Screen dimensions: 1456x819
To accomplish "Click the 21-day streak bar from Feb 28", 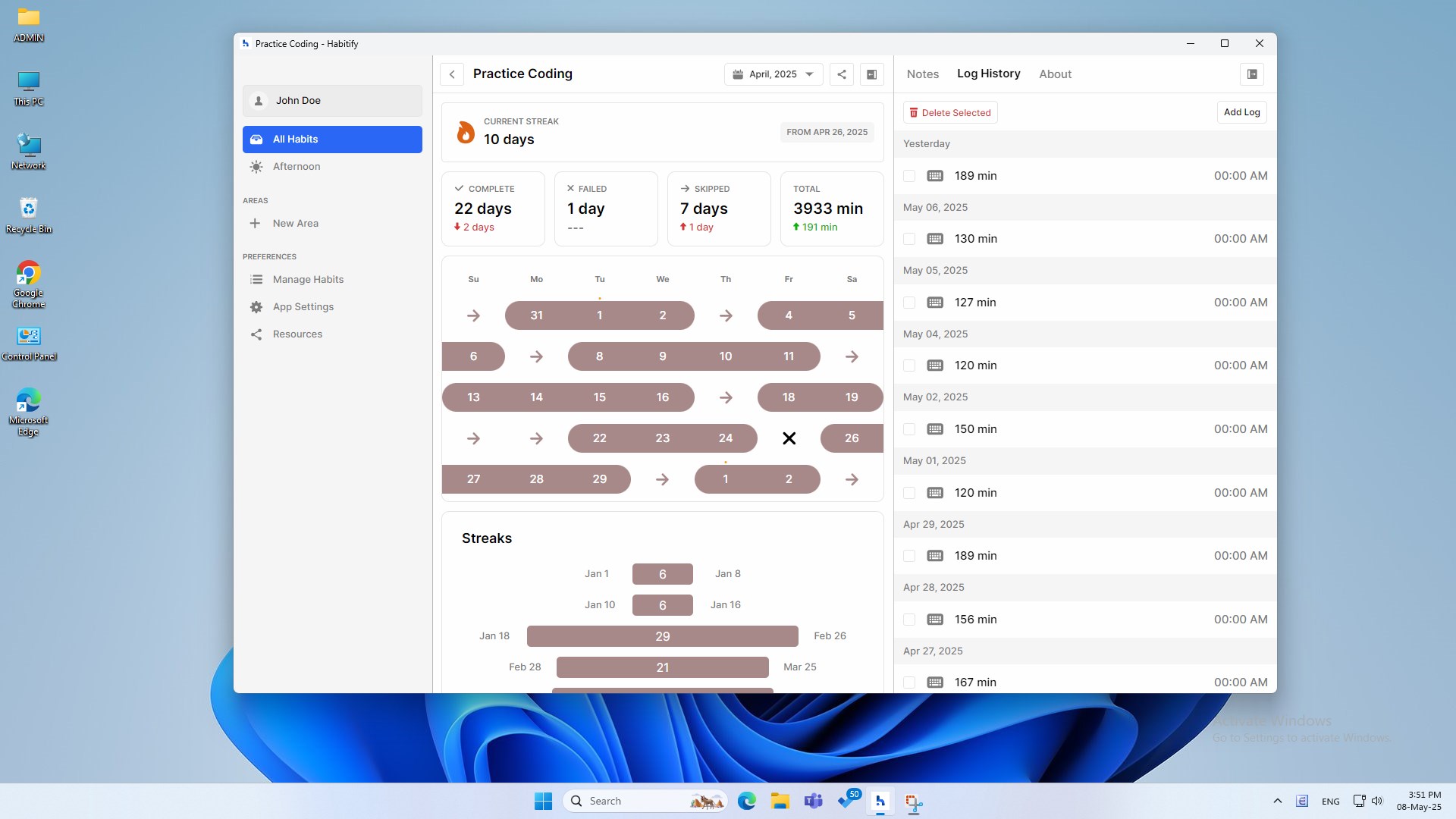I will pyautogui.click(x=663, y=667).
